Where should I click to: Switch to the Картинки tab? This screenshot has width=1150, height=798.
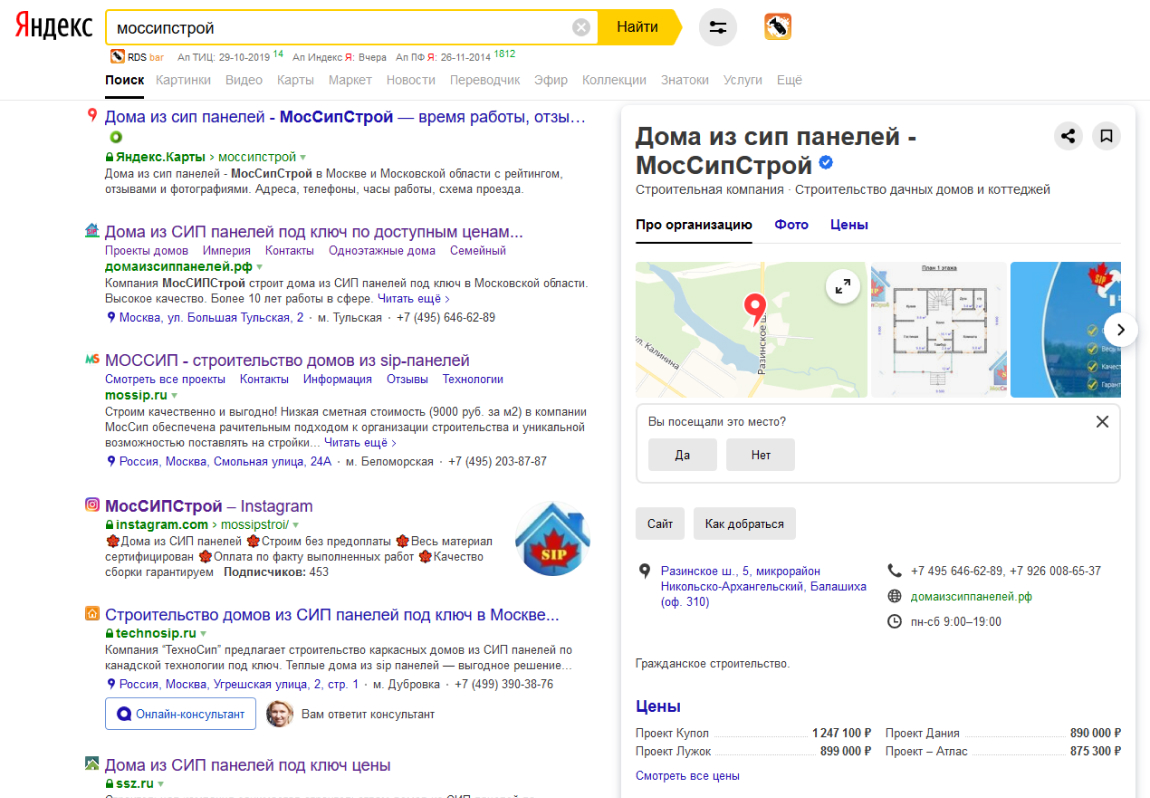[183, 80]
